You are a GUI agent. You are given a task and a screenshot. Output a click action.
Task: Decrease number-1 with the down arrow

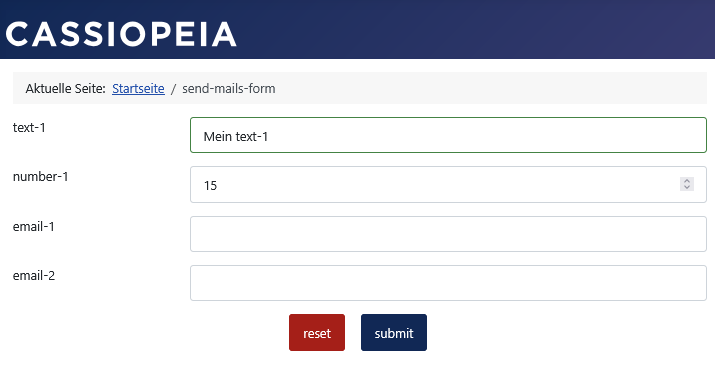click(x=687, y=187)
